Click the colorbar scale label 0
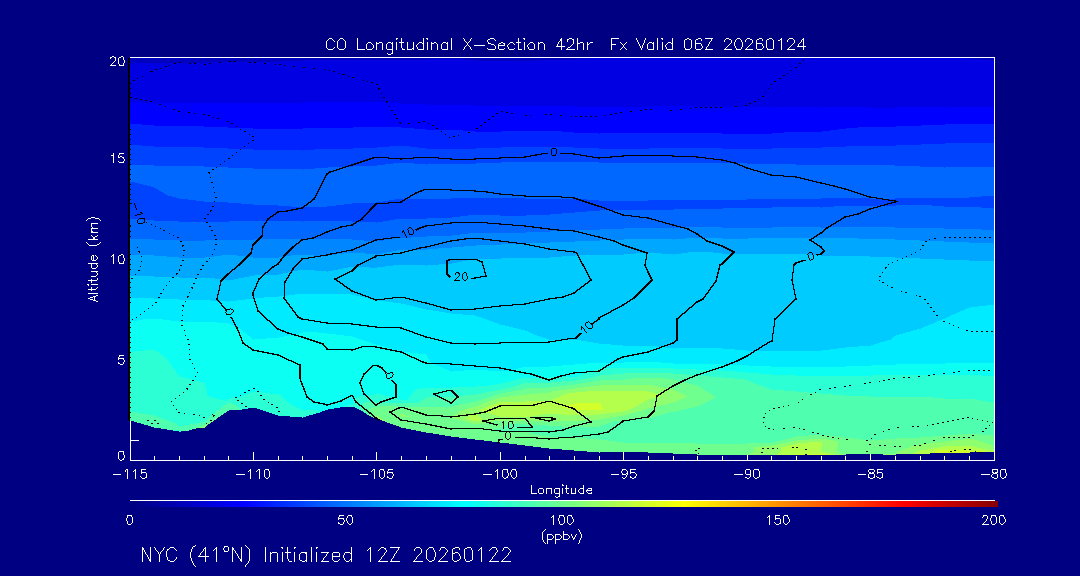 [129, 520]
